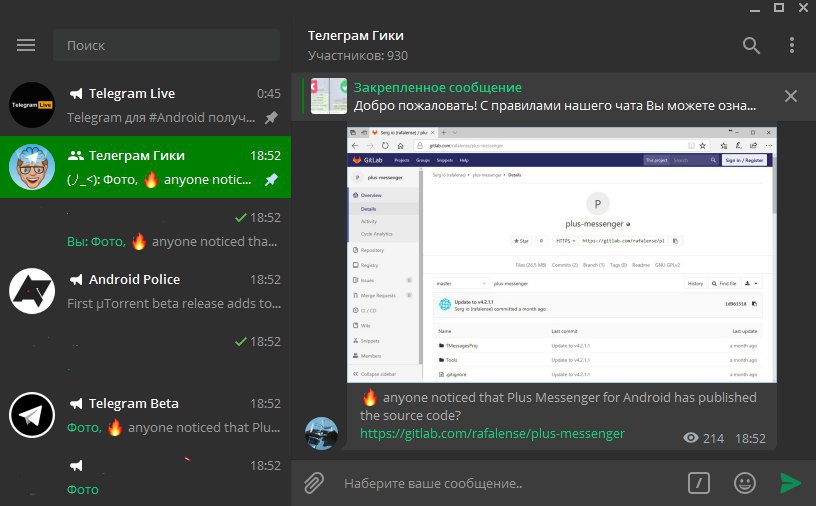Open the gitlab.com/rafalense/plus-messenger link
The height and width of the screenshot is (506, 816).
[x=492, y=434]
